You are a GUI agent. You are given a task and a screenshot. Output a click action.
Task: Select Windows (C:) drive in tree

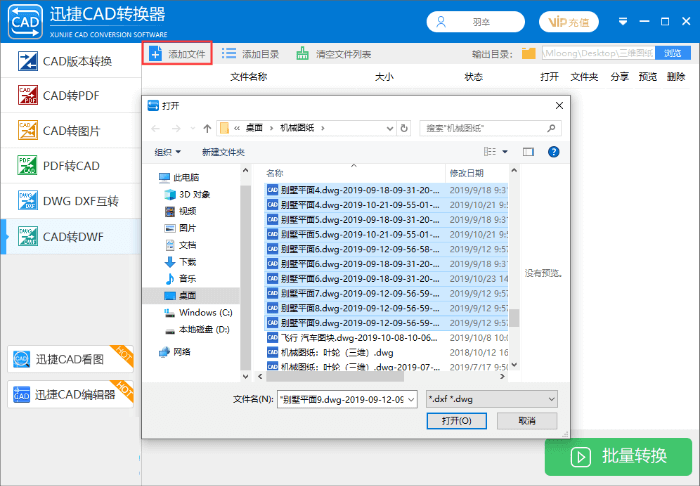coord(198,312)
